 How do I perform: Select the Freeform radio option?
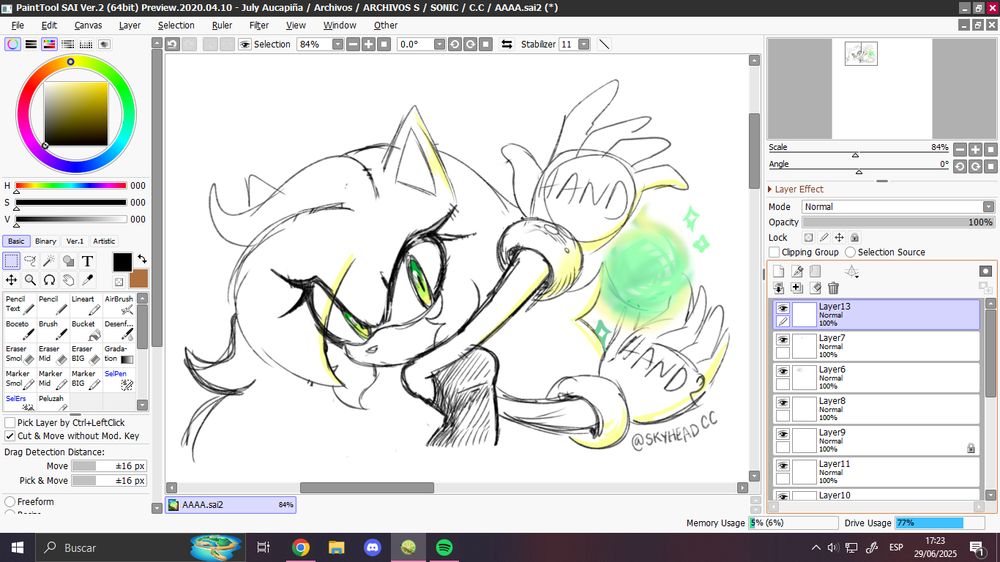point(10,501)
